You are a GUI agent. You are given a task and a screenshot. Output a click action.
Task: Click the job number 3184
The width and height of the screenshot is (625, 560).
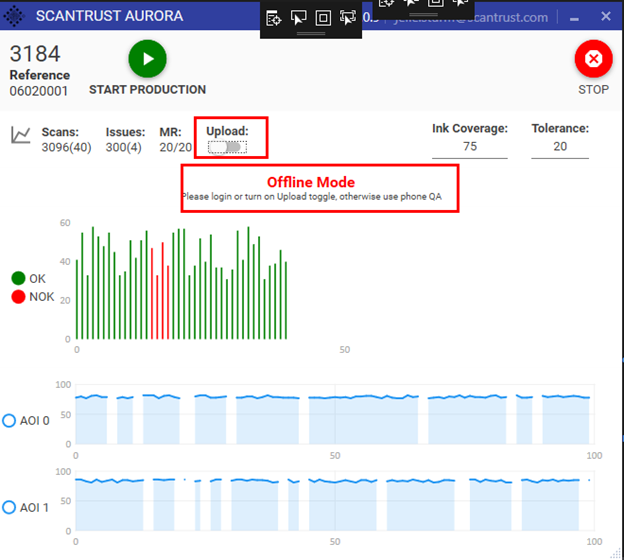click(35, 54)
